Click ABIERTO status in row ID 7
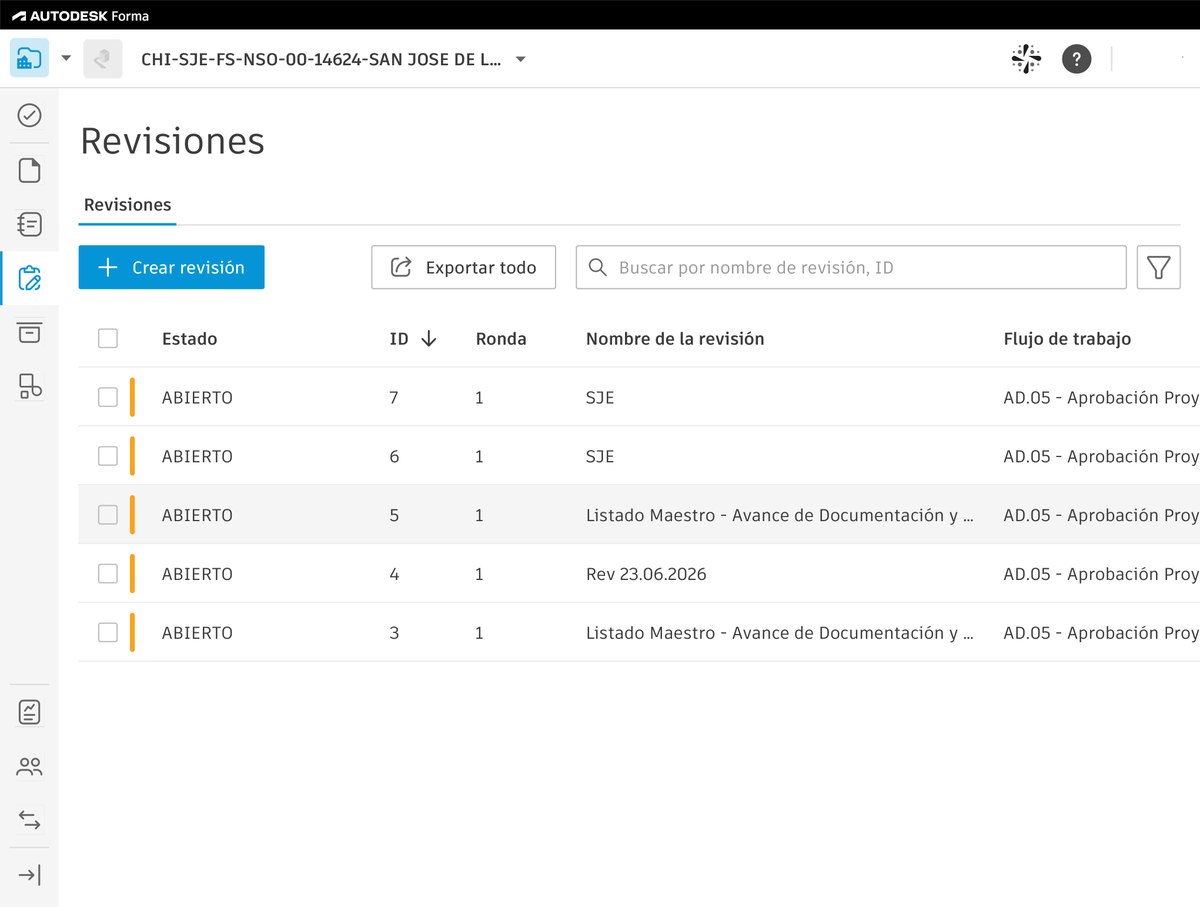The height and width of the screenshot is (907, 1200). [197, 398]
